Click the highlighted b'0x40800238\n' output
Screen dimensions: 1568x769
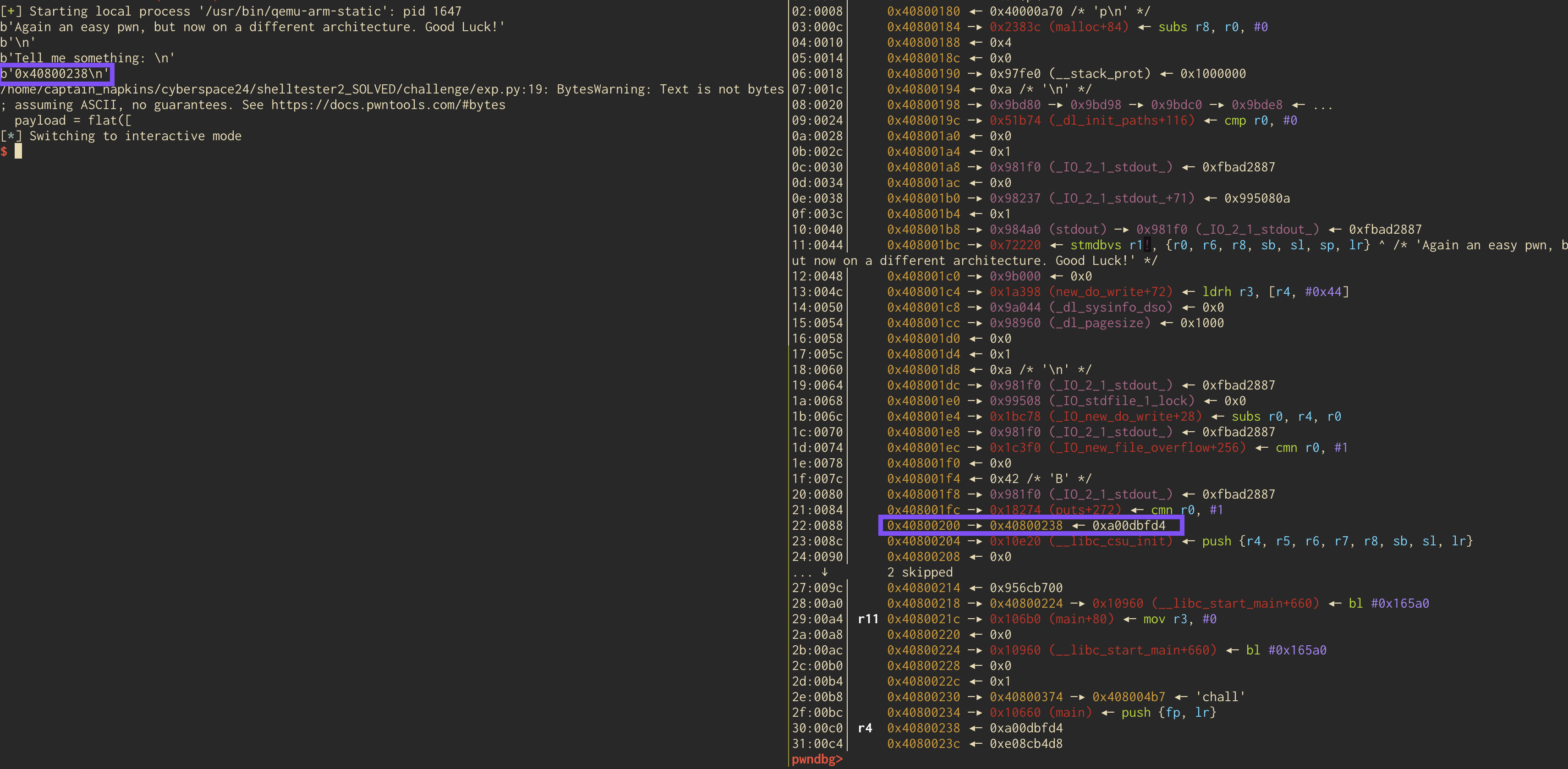tap(55, 74)
